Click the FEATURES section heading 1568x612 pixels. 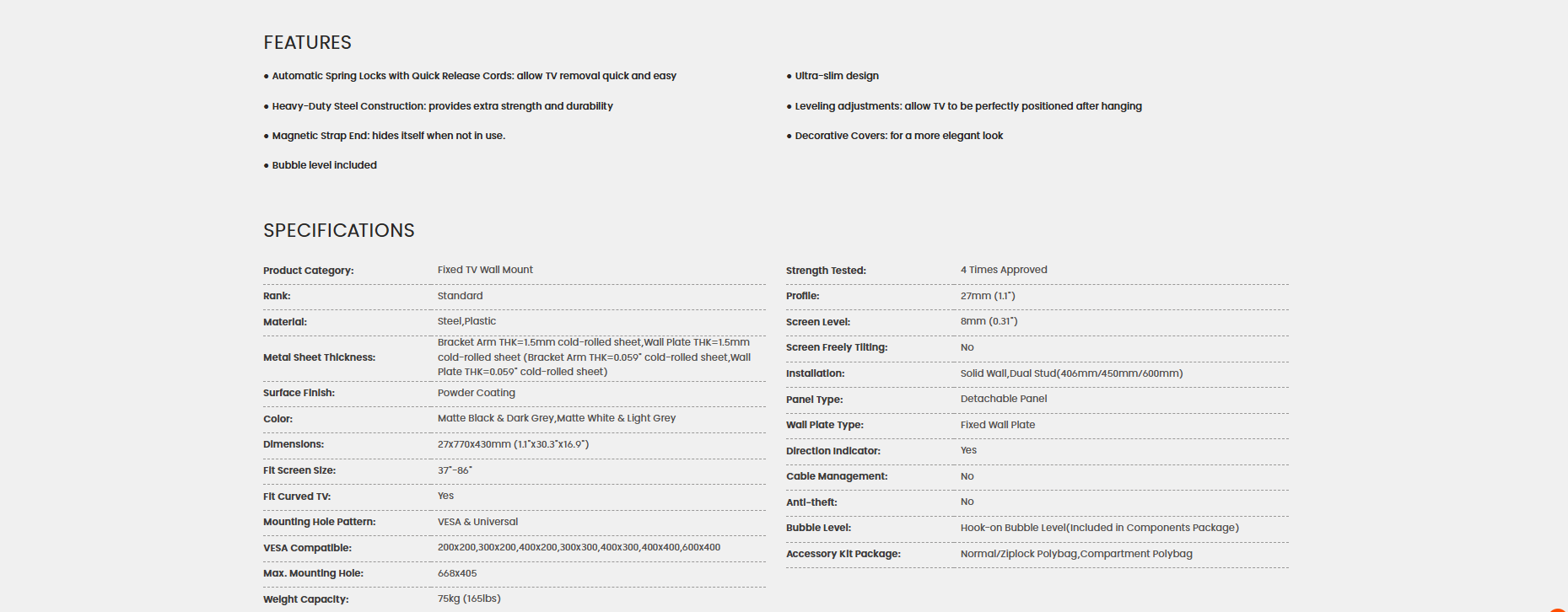pyautogui.click(x=307, y=42)
